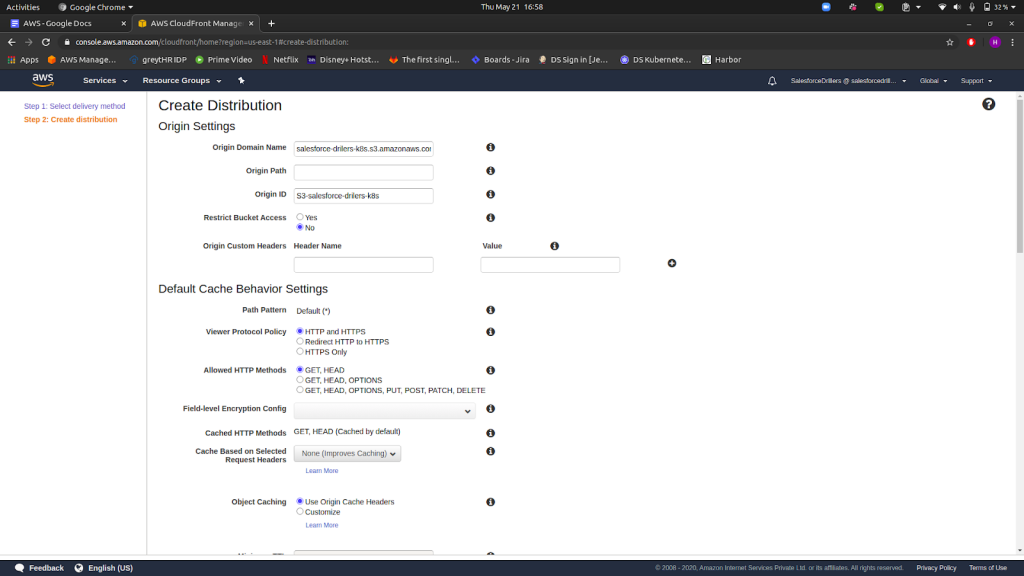Click the Feedback button
This screenshot has width=1024, height=576.
39,568
